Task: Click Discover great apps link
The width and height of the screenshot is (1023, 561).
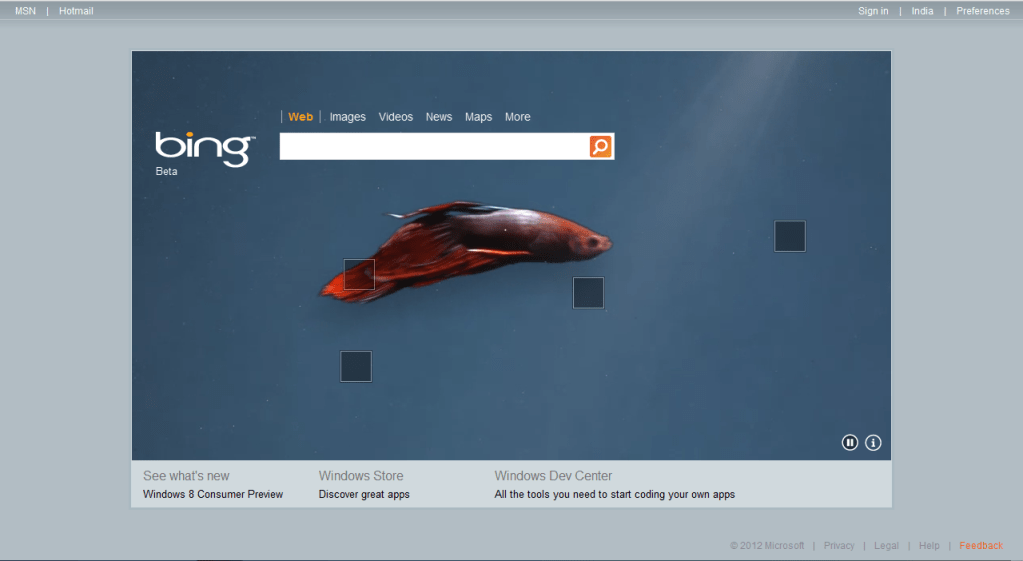Action: (x=364, y=494)
